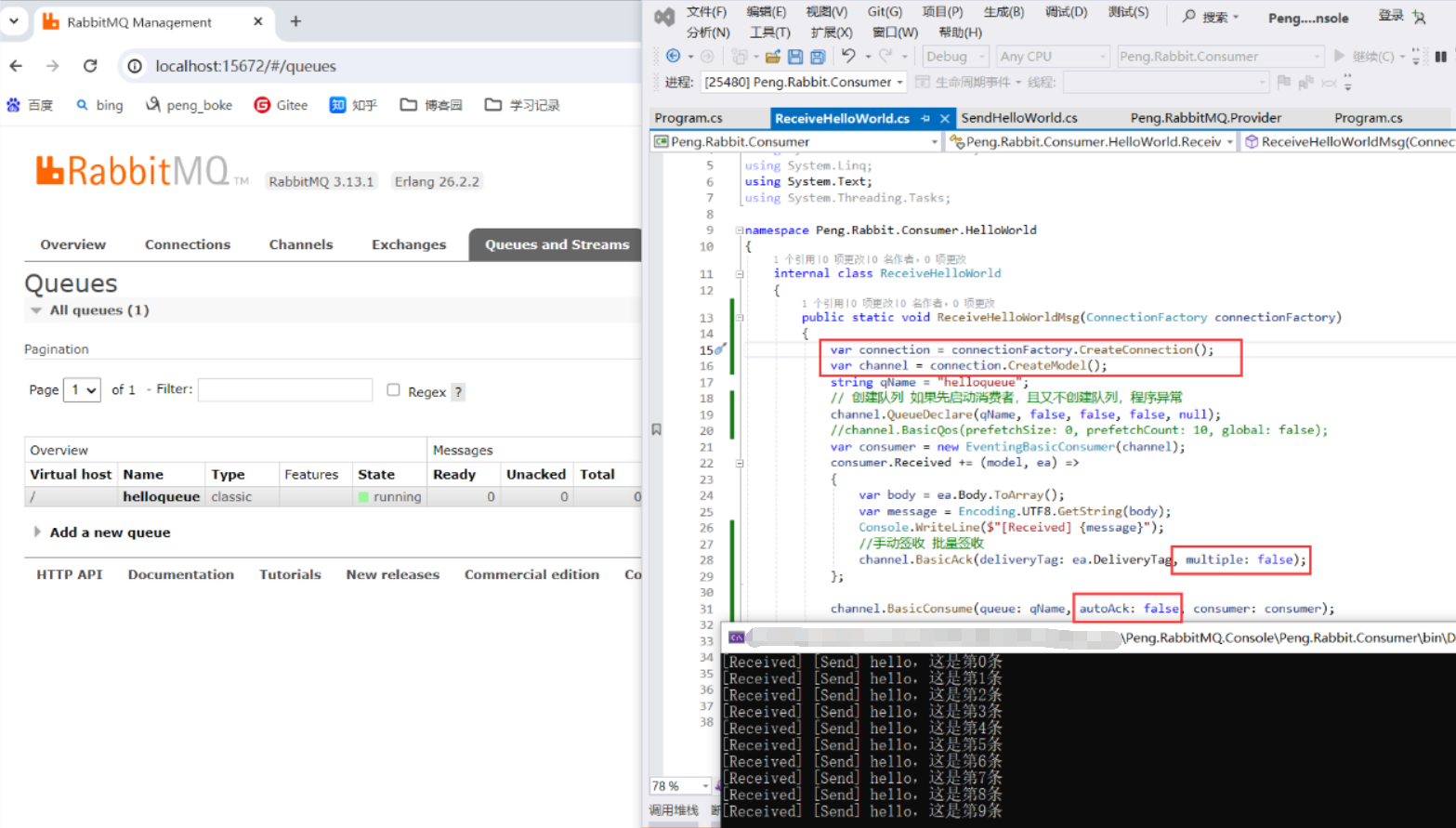Click the undo arrow icon
The width and height of the screenshot is (1456, 828).
[x=848, y=56]
